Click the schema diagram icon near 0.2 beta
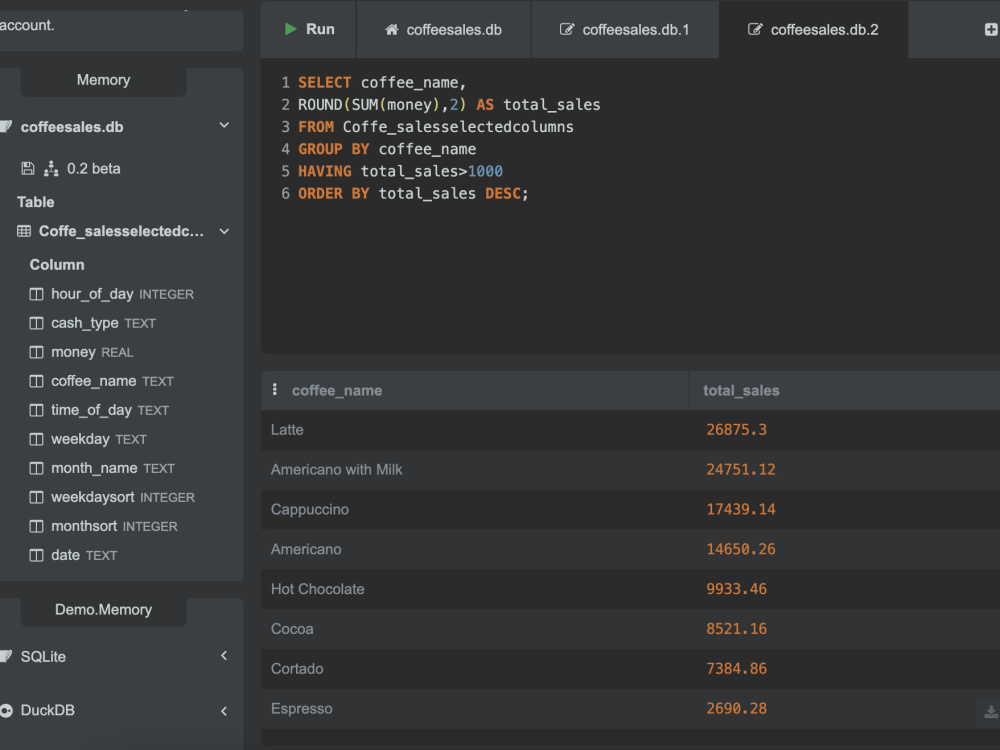Viewport: 1000px width, 750px height. (x=51, y=168)
